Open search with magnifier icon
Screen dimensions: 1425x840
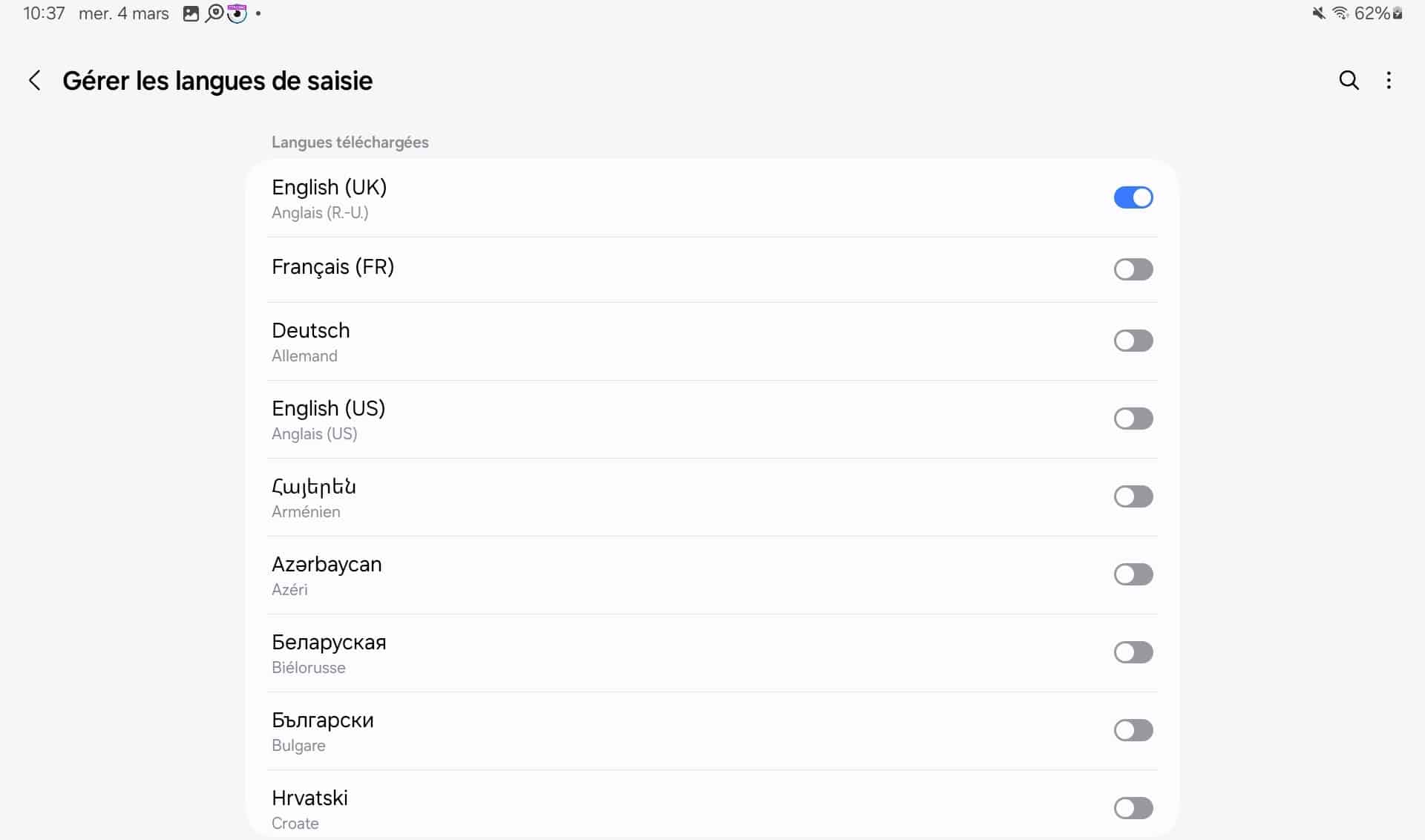[x=1349, y=80]
